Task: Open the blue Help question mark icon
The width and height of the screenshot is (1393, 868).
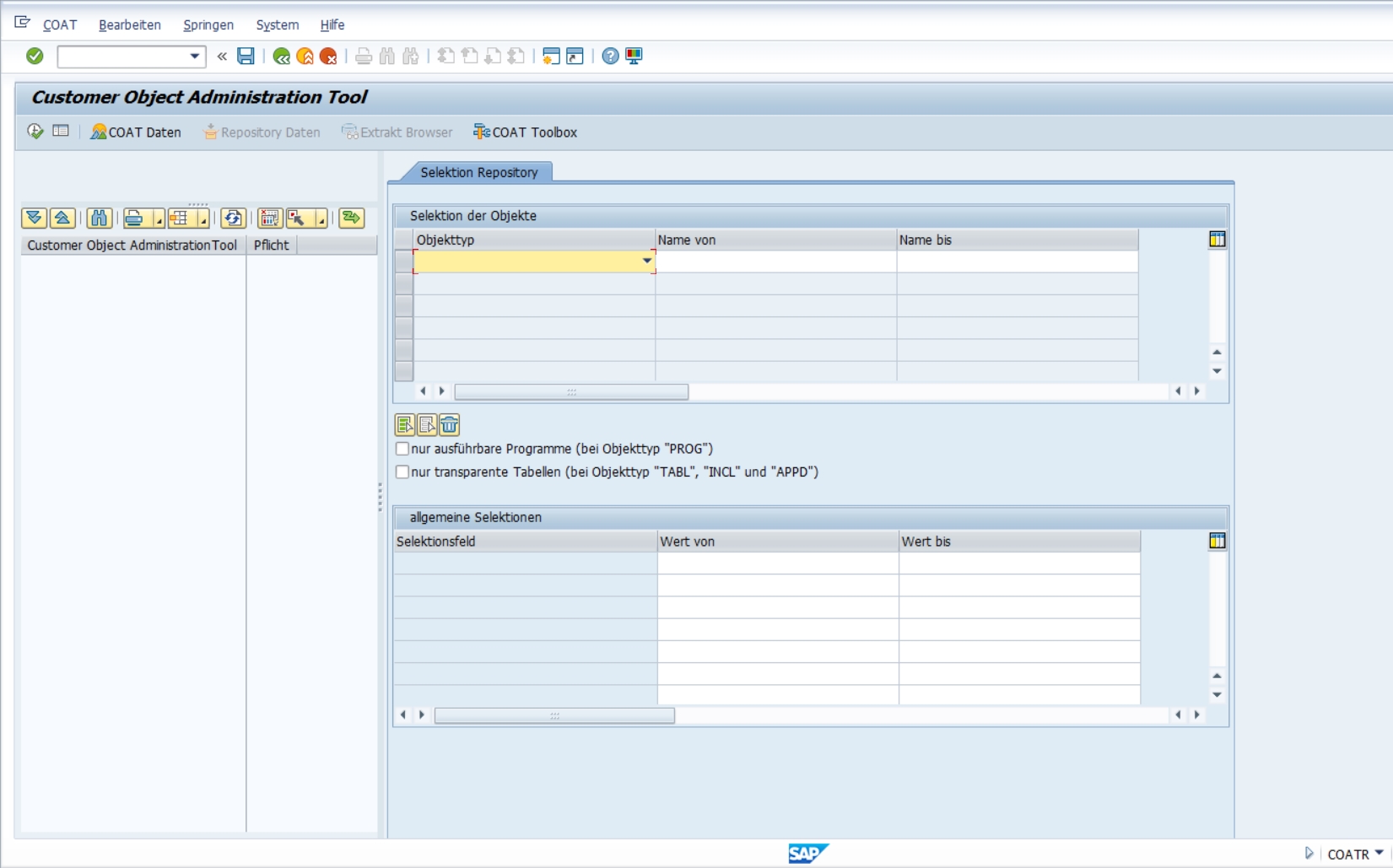Action: (610, 57)
